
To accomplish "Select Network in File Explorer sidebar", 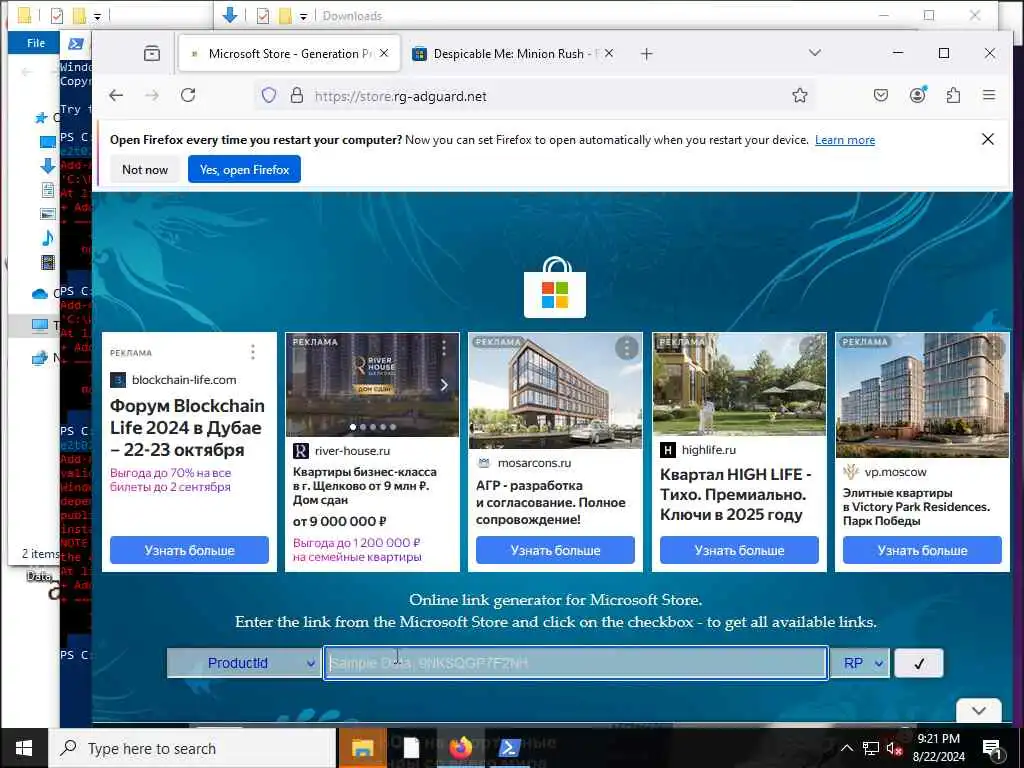I will coord(40,357).
